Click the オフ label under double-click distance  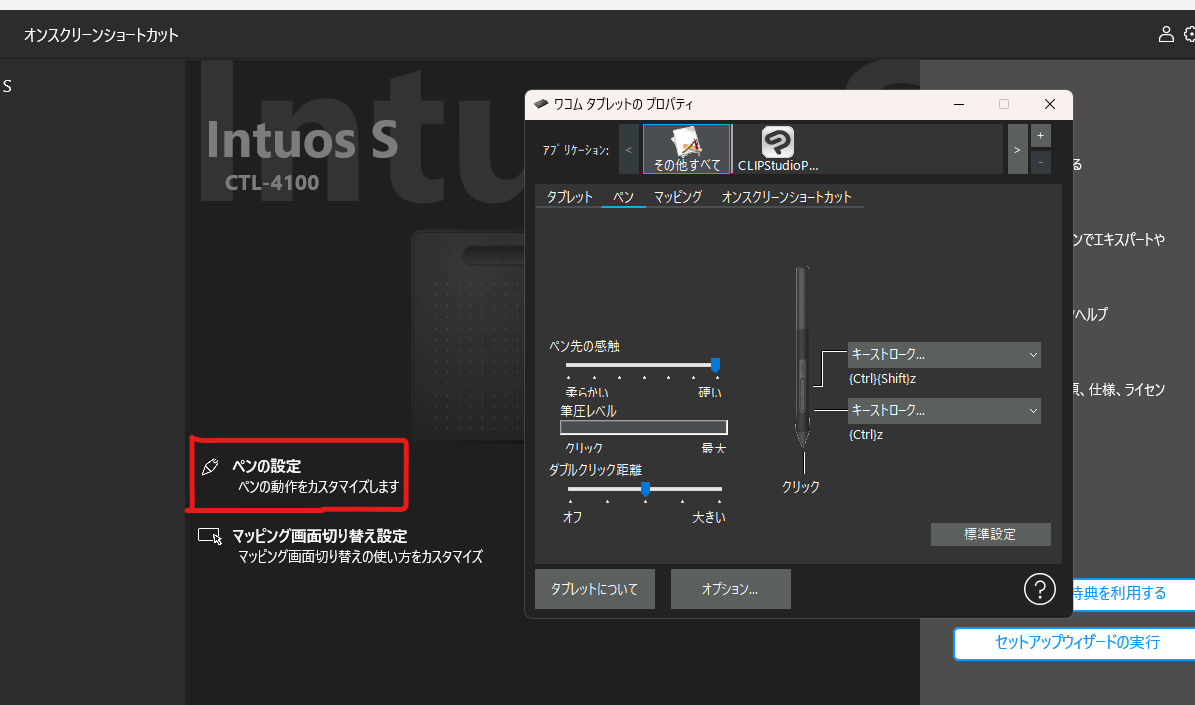[572, 518]
